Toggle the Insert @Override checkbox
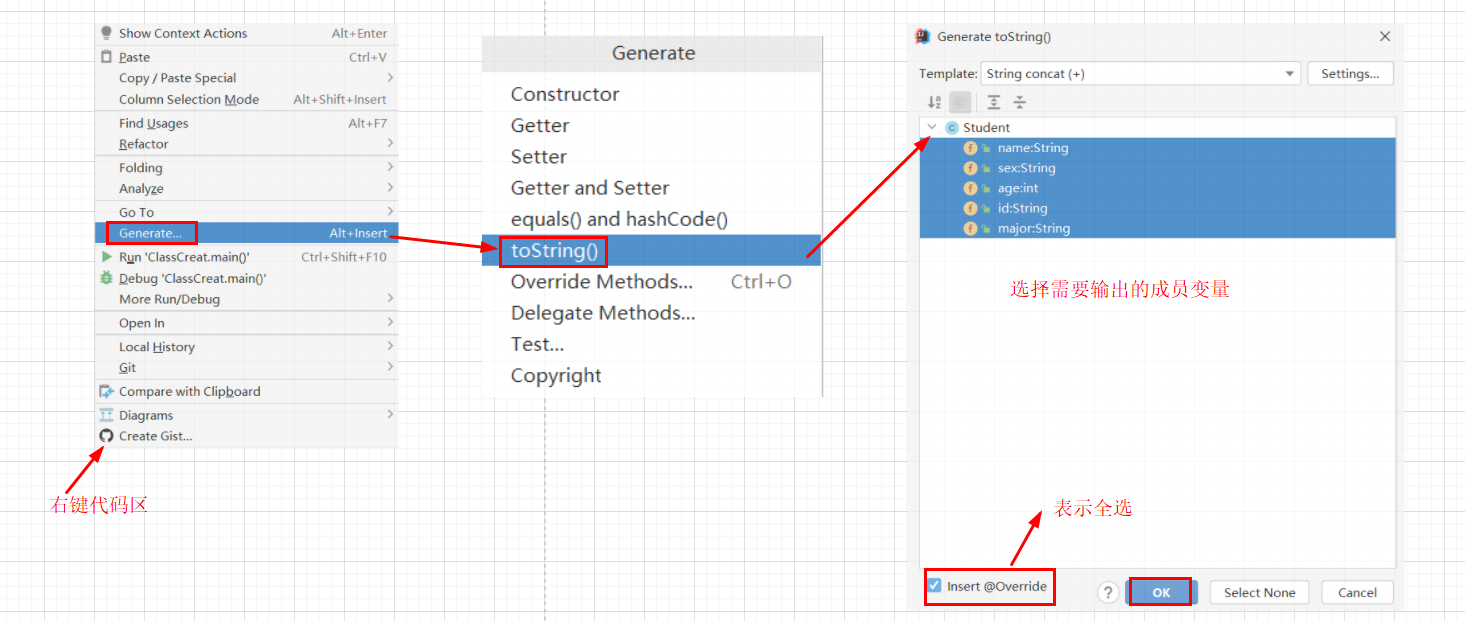This screenshot has width=1465, height=621. coord(934,586)
